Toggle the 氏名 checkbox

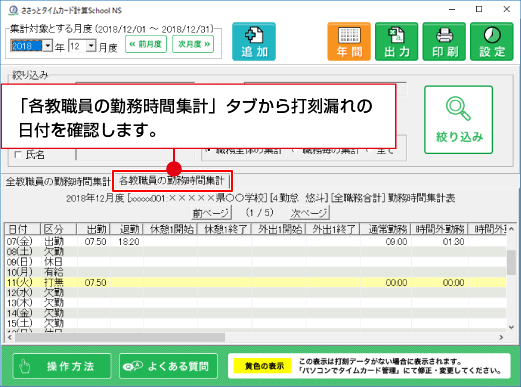tap(18, 155)
